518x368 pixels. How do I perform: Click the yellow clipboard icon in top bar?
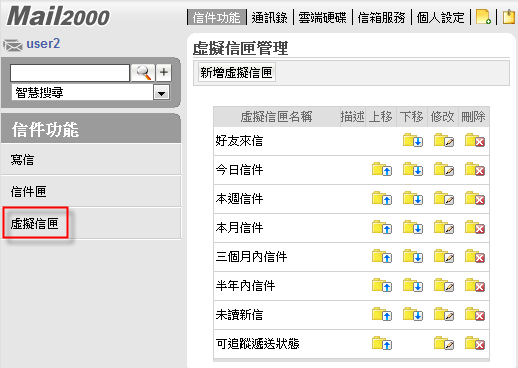click(509, 17)
